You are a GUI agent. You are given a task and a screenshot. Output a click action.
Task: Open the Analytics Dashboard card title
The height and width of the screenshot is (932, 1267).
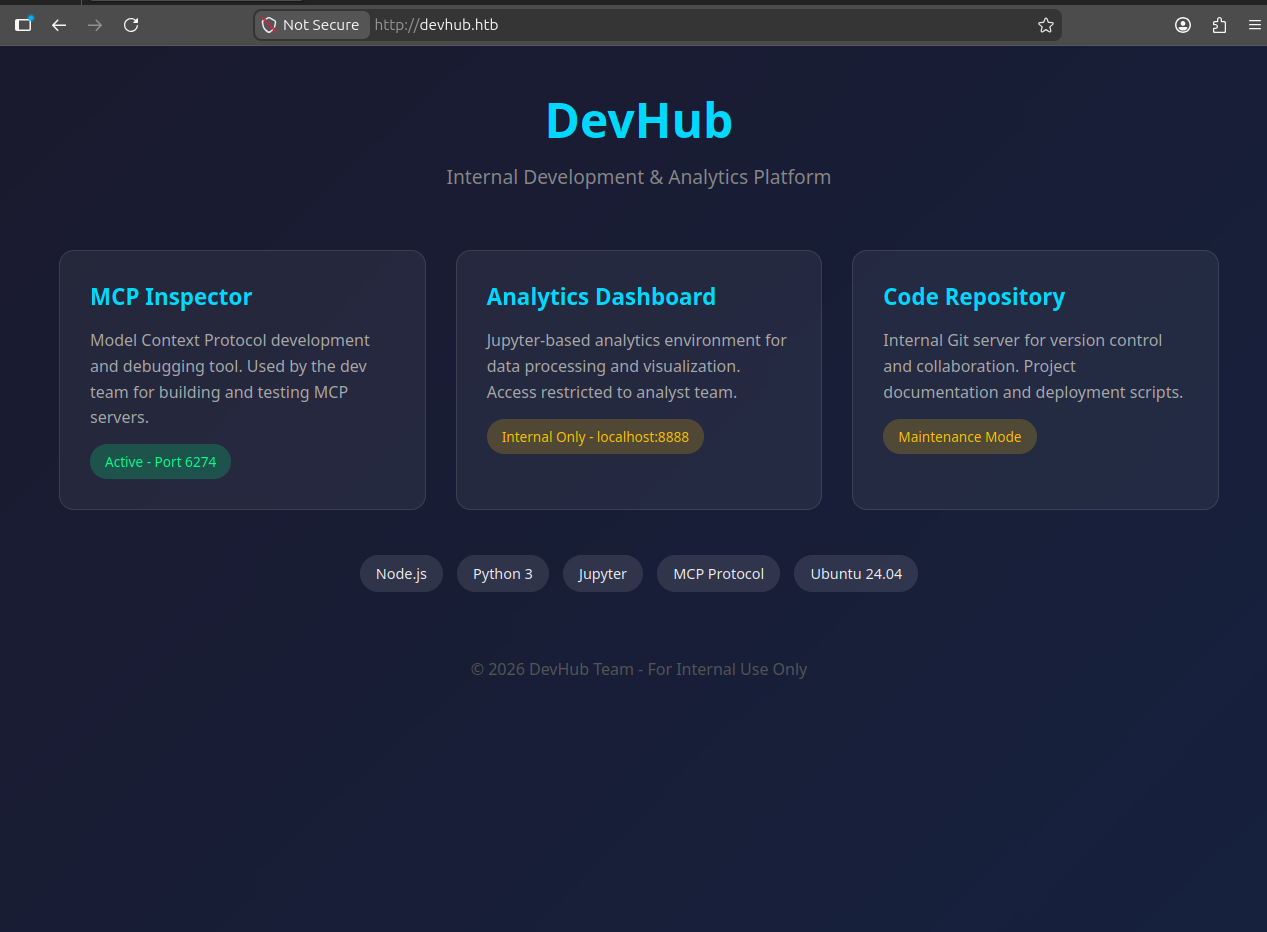601,297
